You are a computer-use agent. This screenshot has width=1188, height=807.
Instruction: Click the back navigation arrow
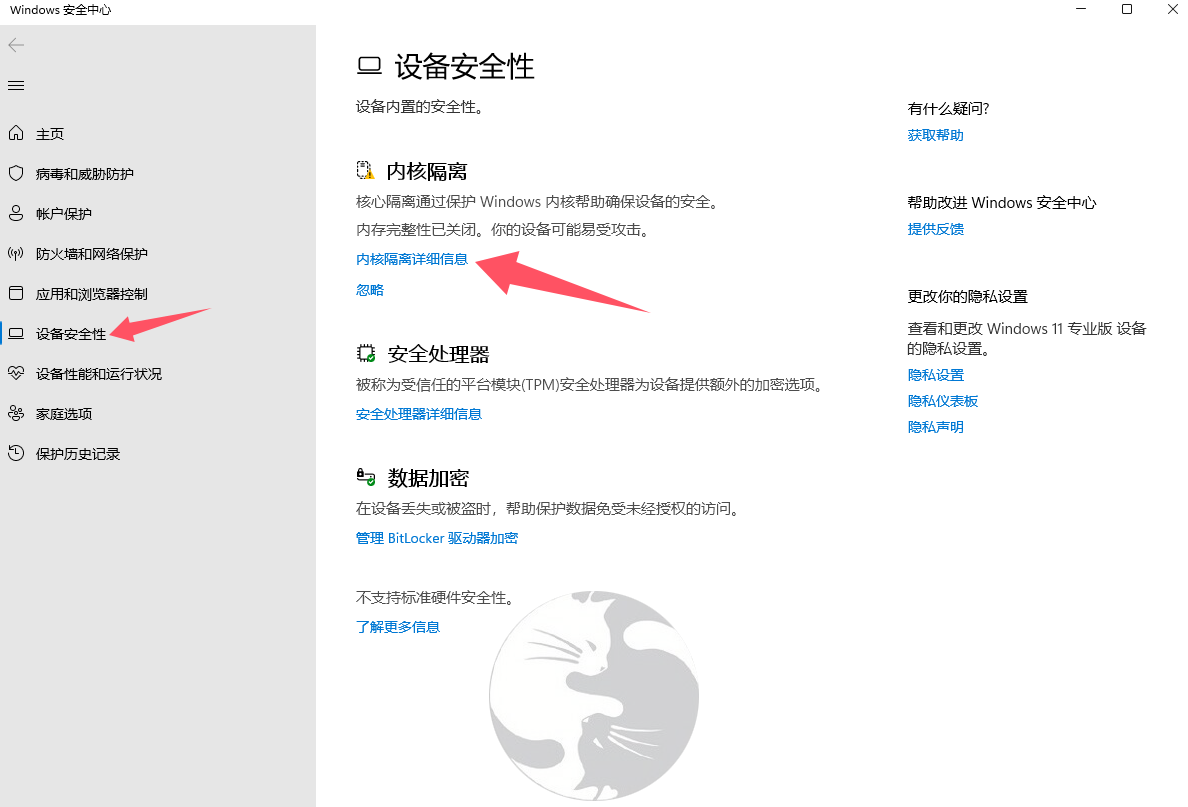coord(16,45)
